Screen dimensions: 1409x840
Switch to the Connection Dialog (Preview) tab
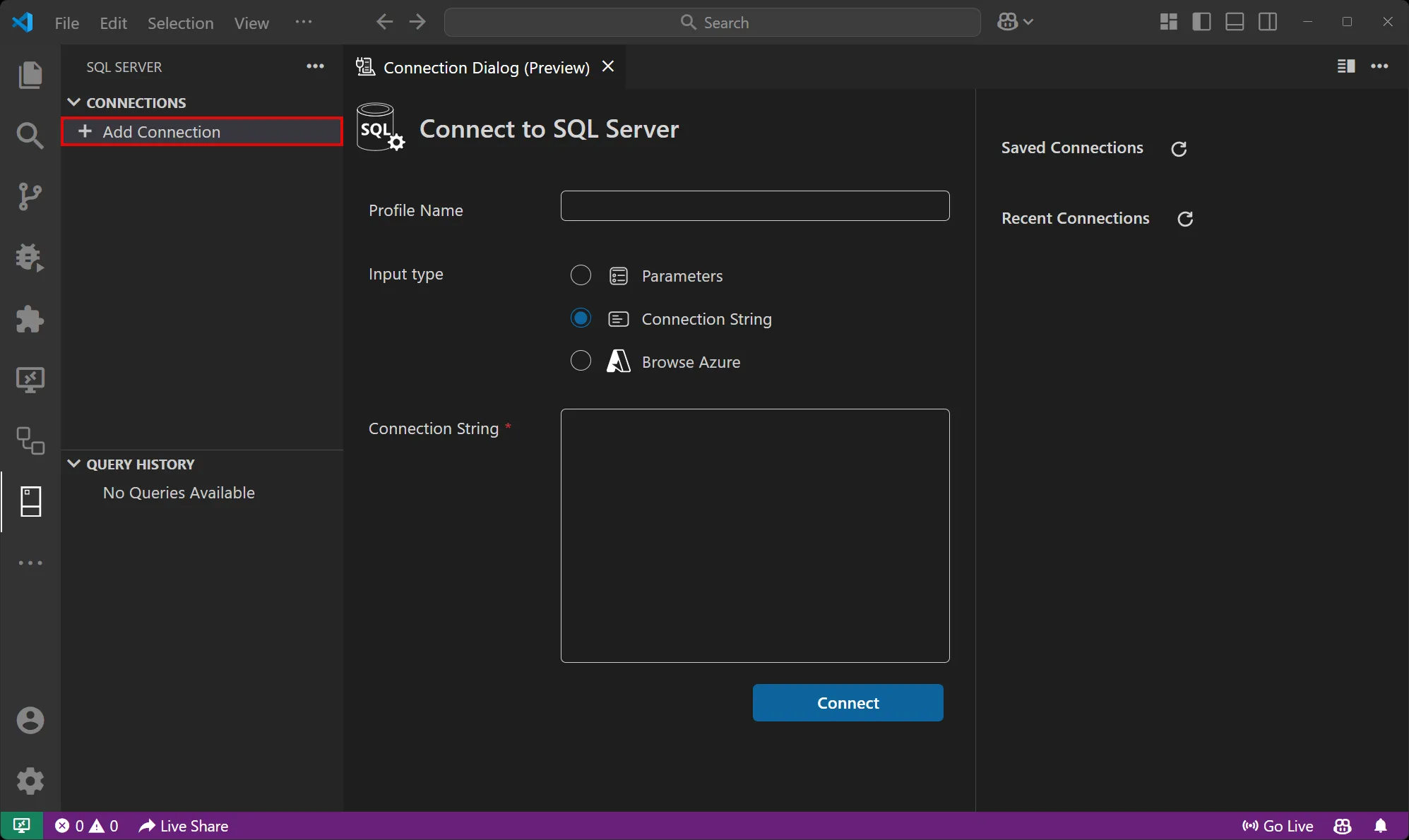click(x=486, y=67)
